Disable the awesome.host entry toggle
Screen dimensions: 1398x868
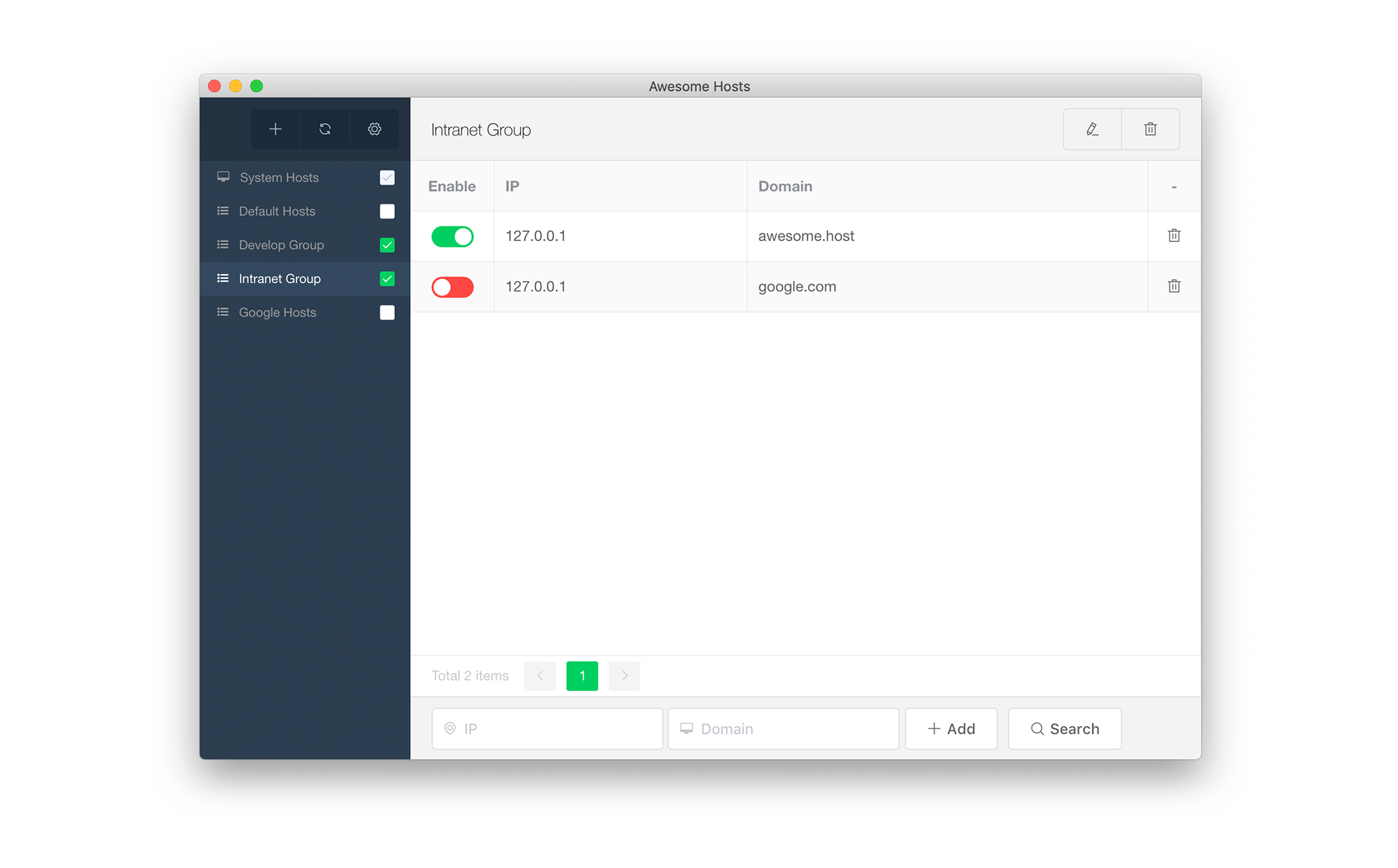click(x=452, y=237)
